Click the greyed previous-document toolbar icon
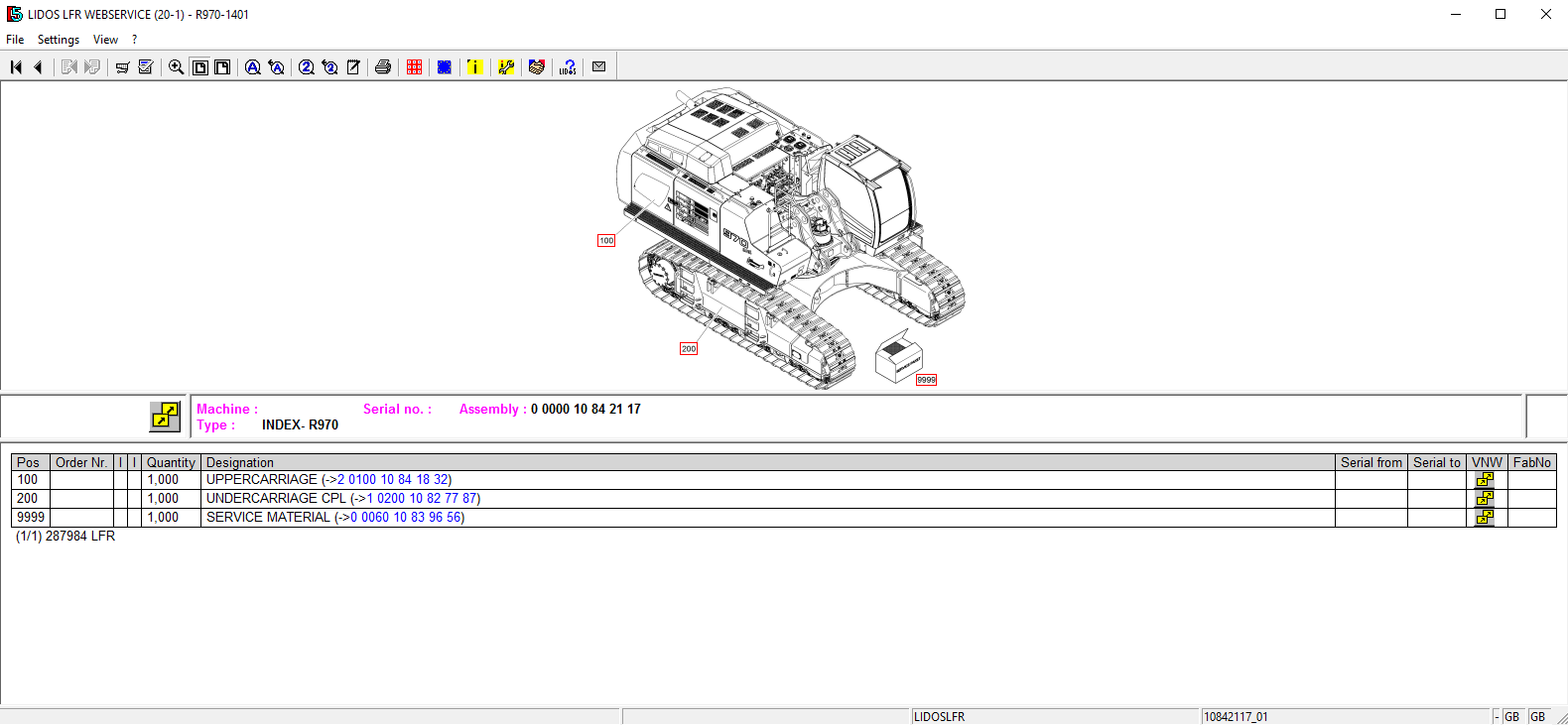The image size is (1568, 725). (x=68, y=67)
